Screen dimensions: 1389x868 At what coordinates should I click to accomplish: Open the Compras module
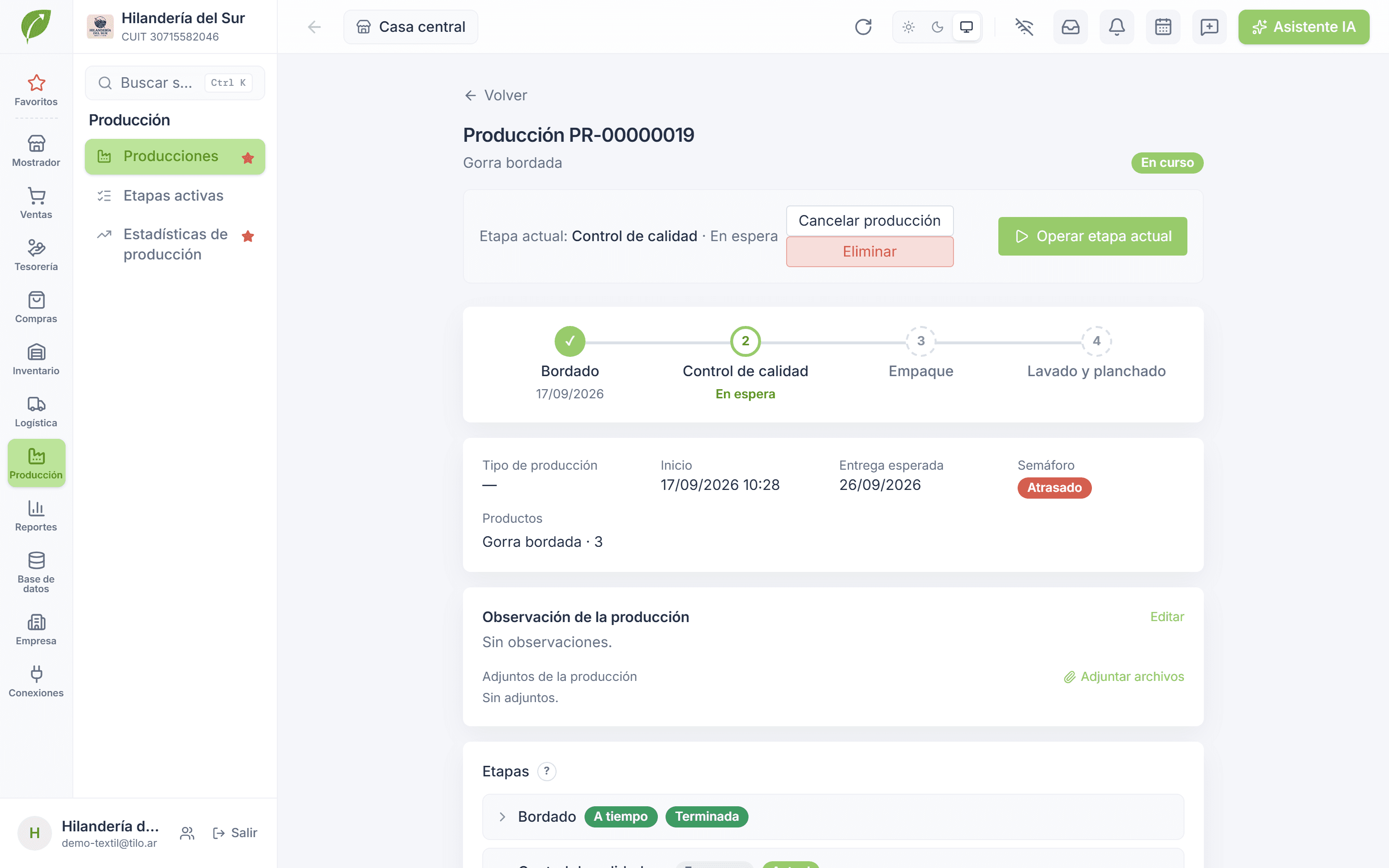coord(36,308)
